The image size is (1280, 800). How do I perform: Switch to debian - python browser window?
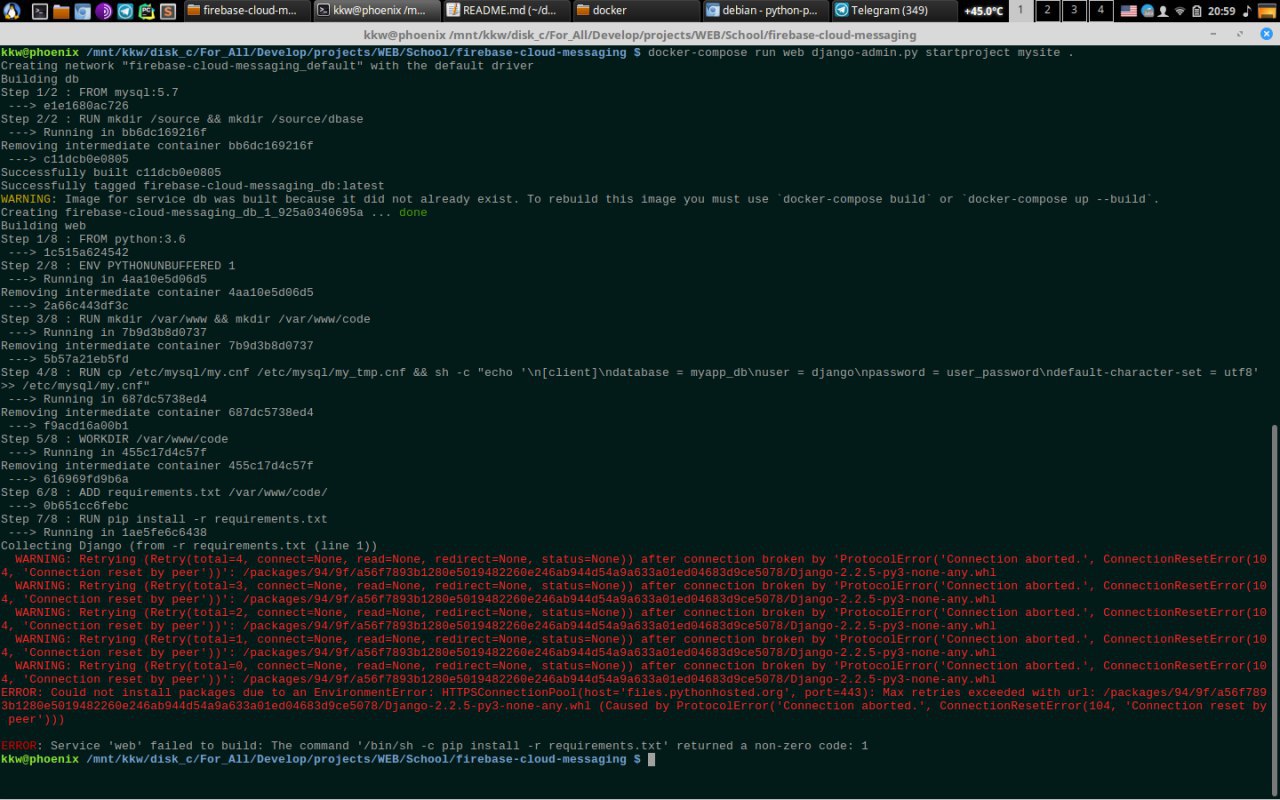tap(765, 11)
